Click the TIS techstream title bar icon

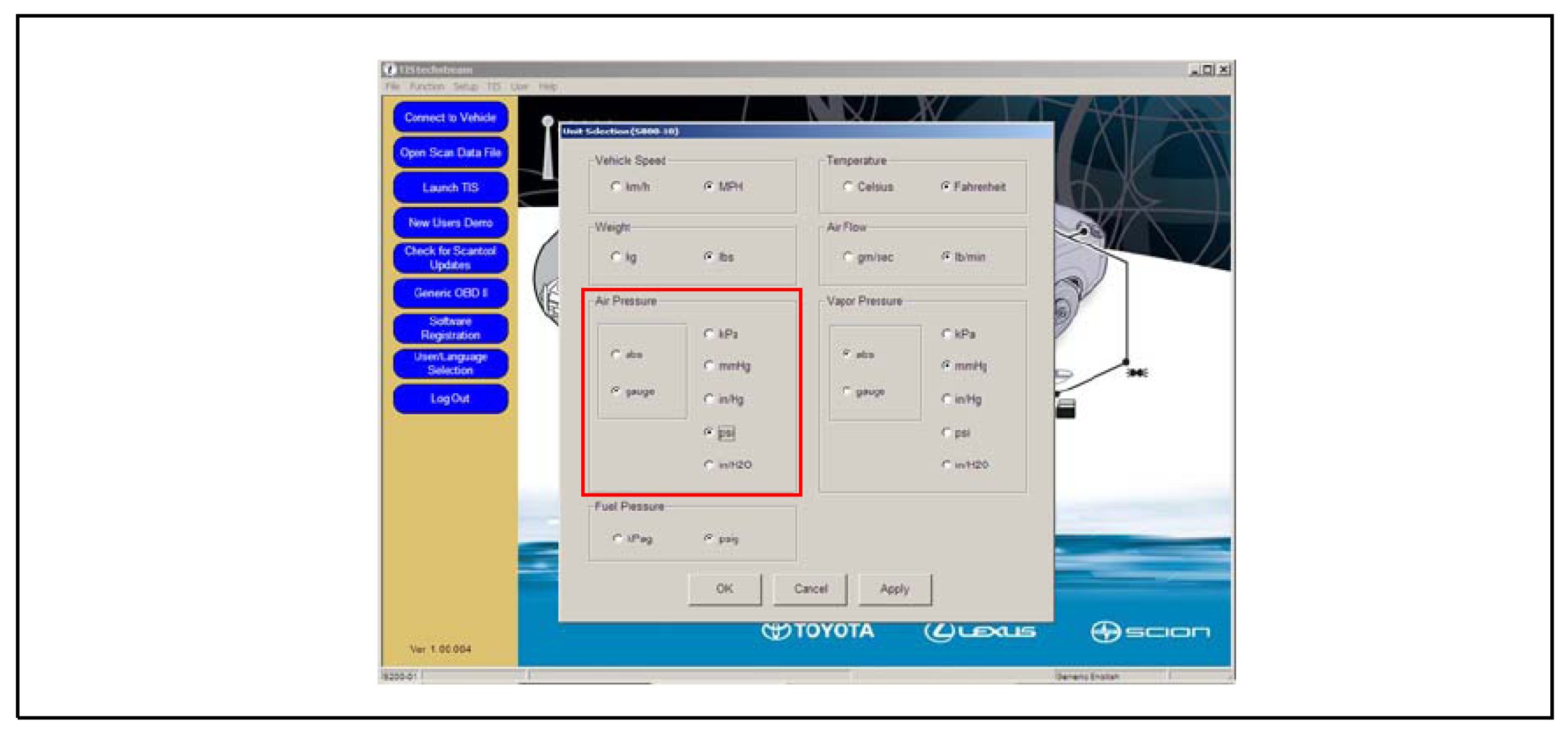click(x=391, y=69)
